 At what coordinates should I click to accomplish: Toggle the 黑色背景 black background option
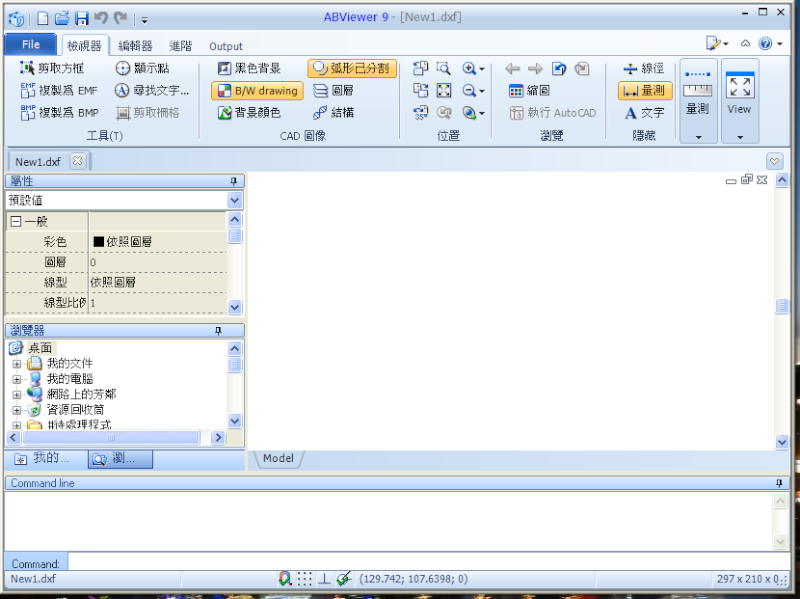(x=249, y=68)
